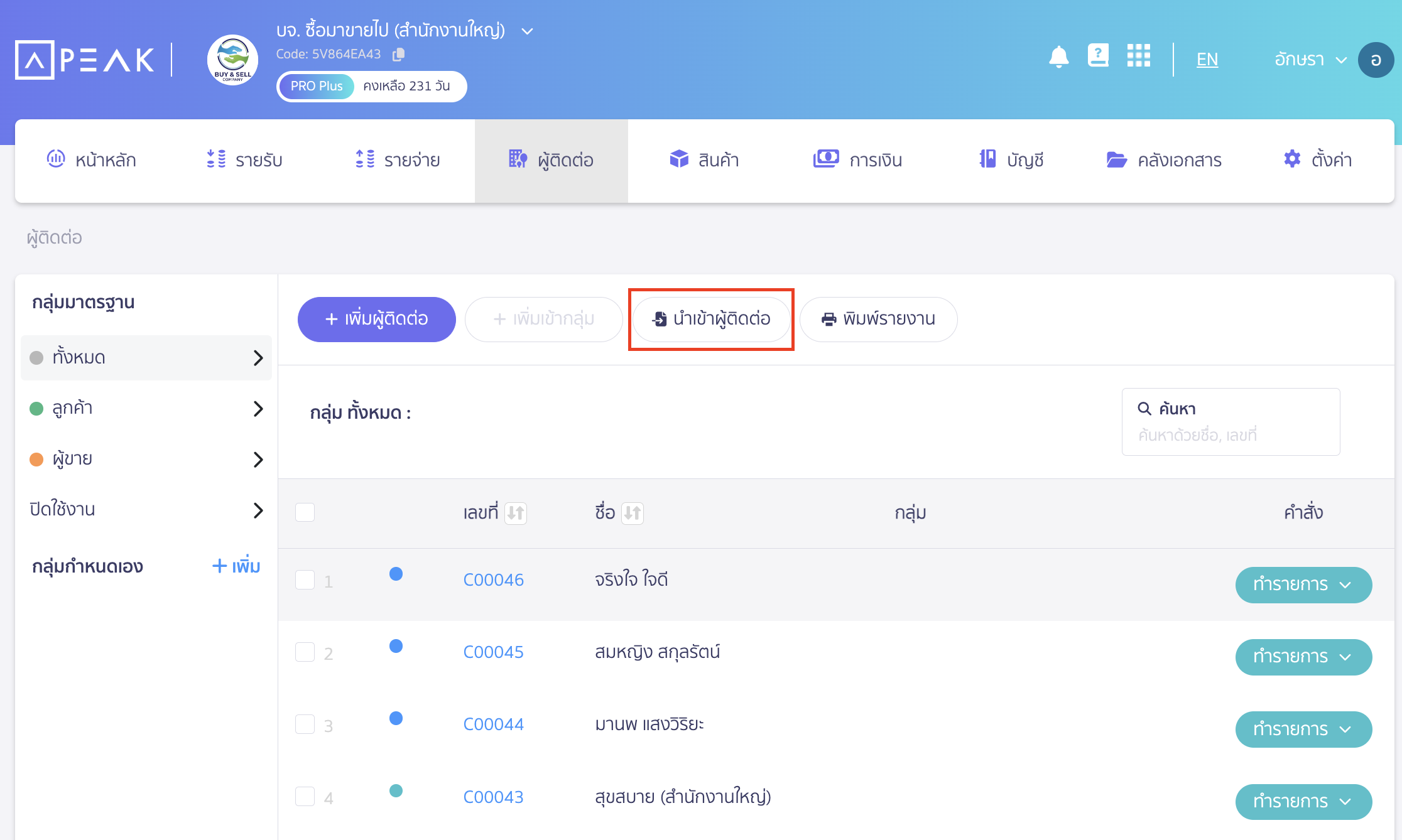The width and height of the screenshot is (1402, 840).
Task: Sort by name column sort icon
Action: pyautogui.click(x=632, y=513)
